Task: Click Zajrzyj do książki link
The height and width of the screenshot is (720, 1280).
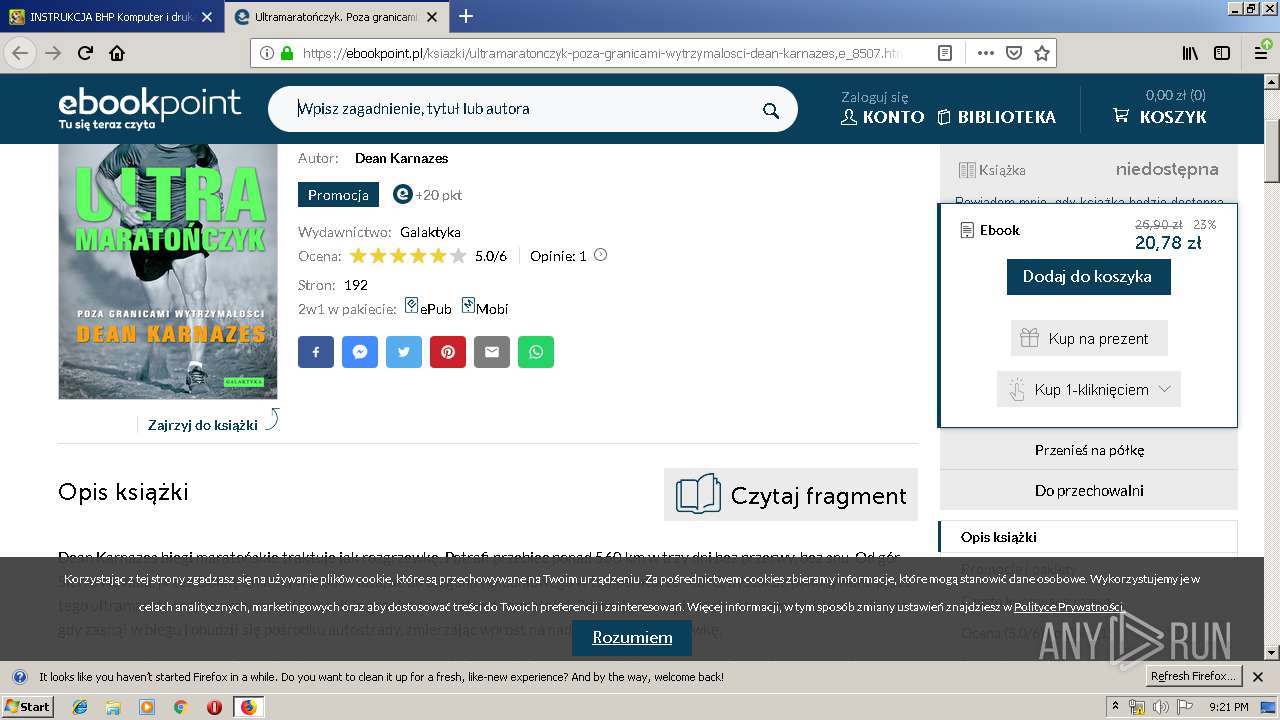Action: (x=203, y=425)
